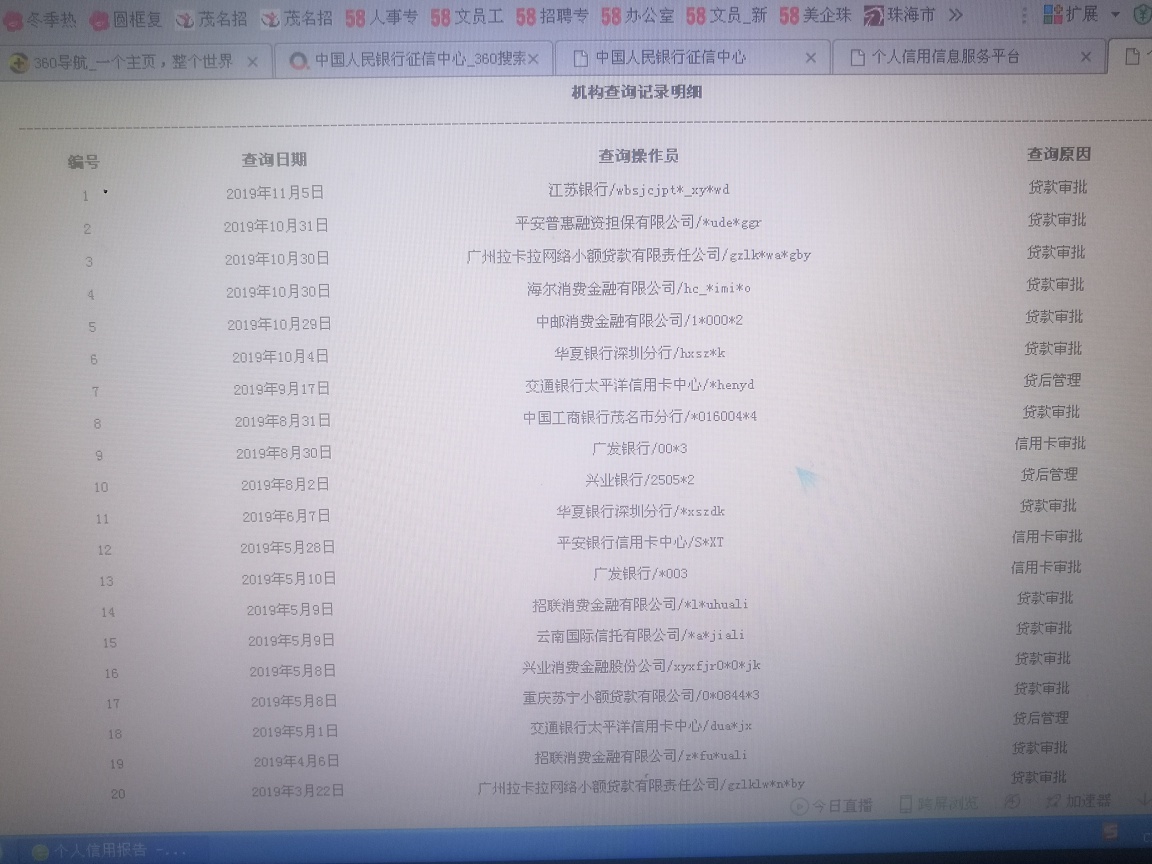1152x864 pixels.
Task: Open the 圆框复 bookmark
Action: (126, 18)
